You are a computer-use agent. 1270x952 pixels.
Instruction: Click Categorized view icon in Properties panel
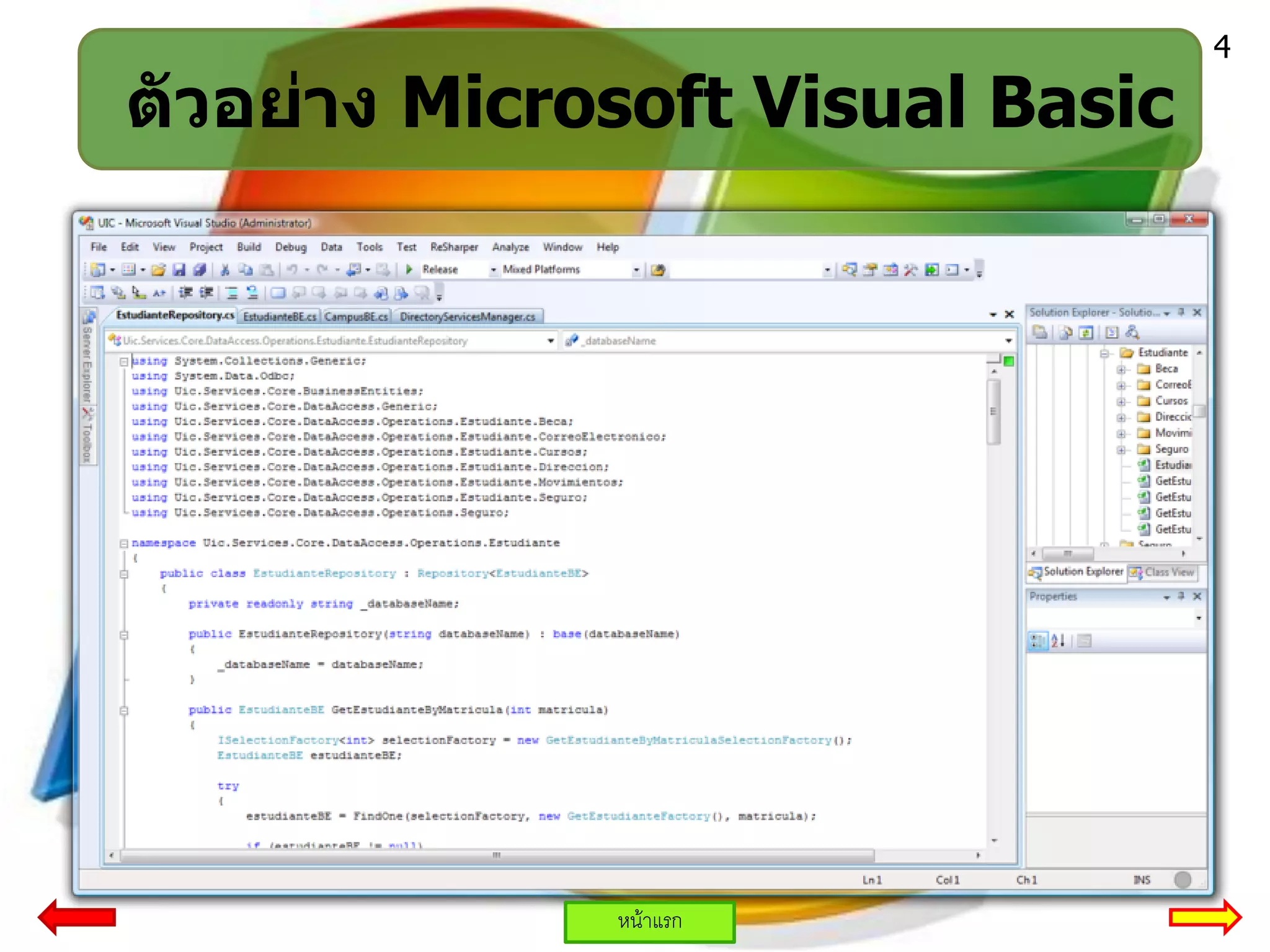pyautogui.click(x=1037, y=641)
